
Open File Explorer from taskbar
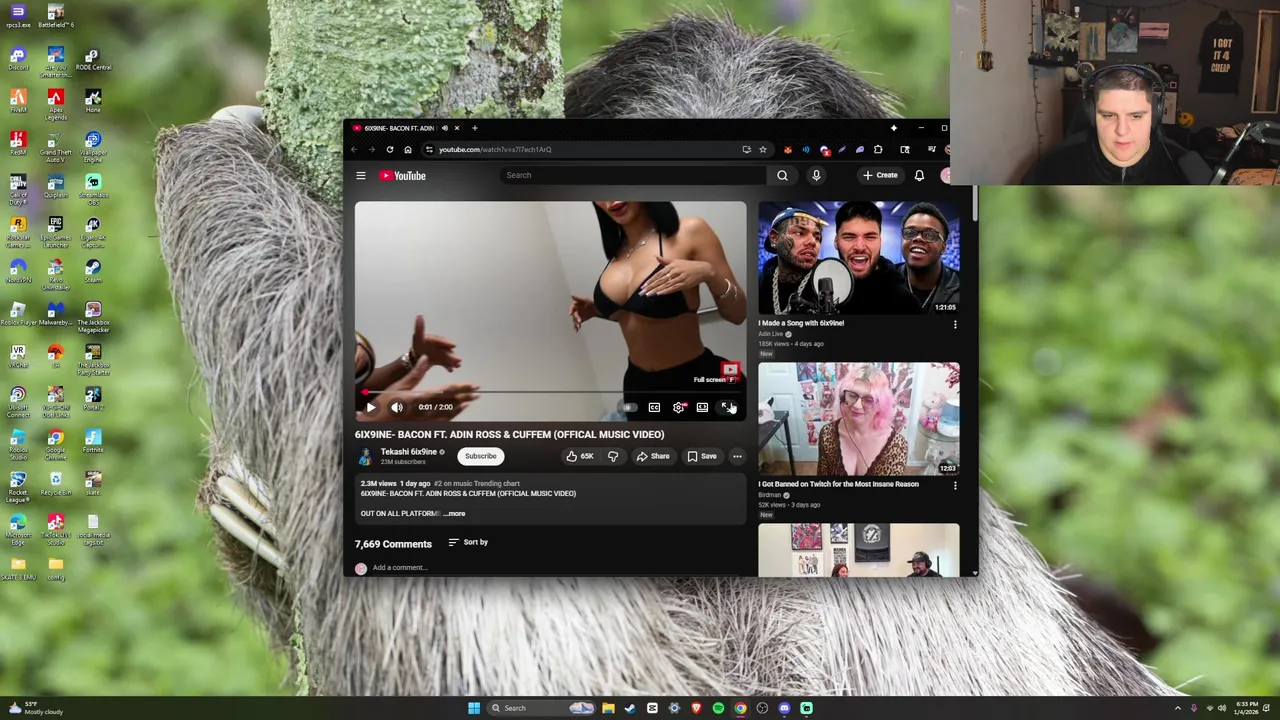coord(608,708)
